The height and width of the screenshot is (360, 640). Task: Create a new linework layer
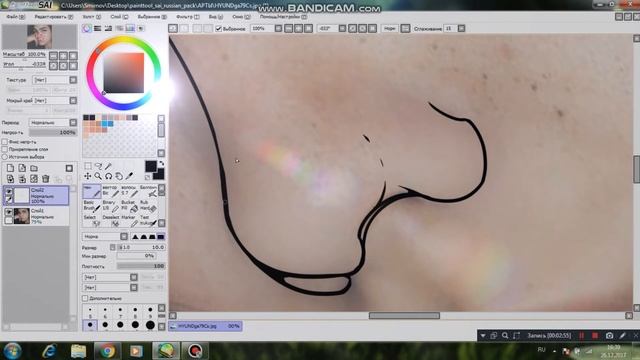tap(22, 168)
